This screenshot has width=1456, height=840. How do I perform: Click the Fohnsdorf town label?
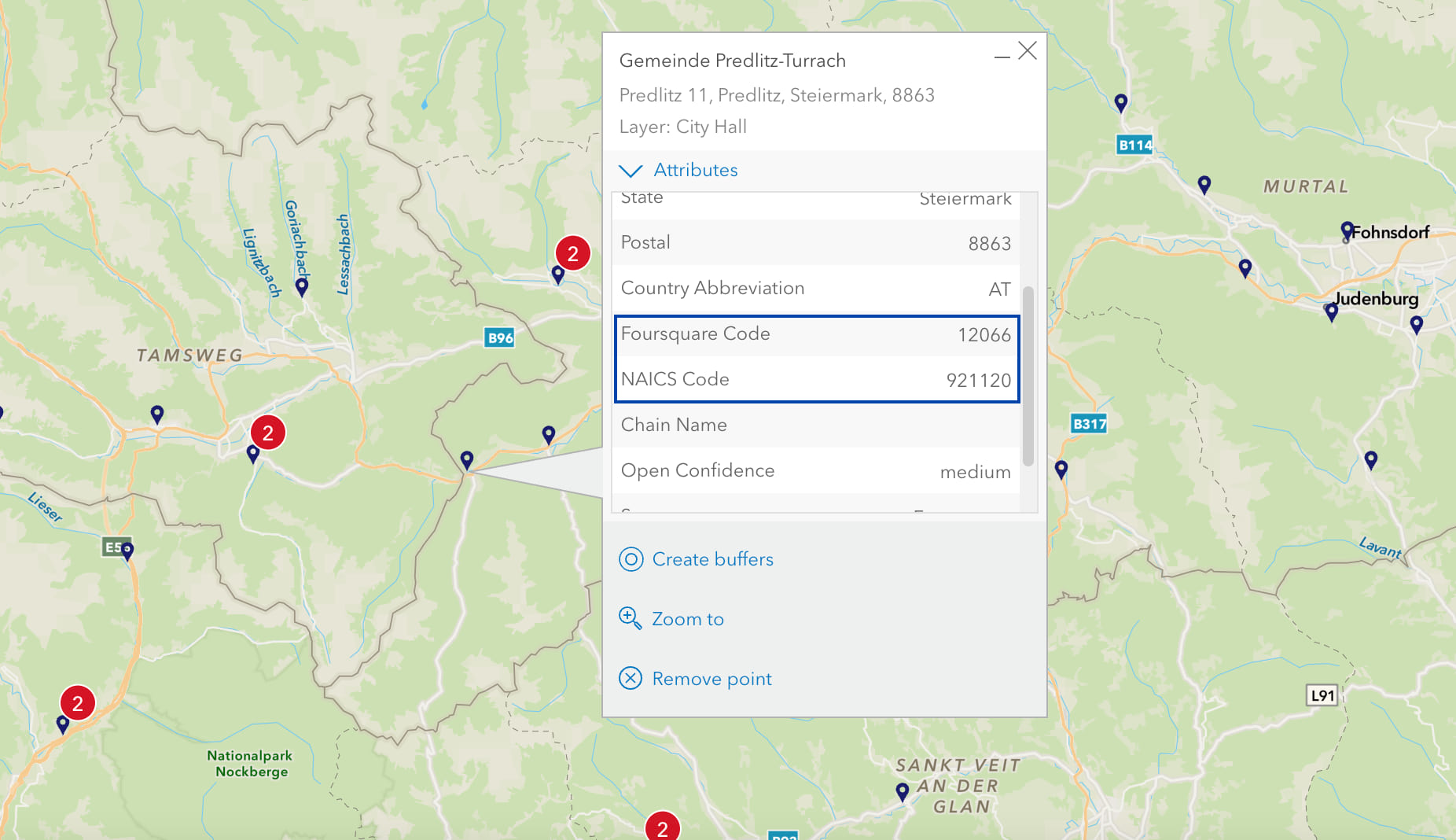point(1391,232)
